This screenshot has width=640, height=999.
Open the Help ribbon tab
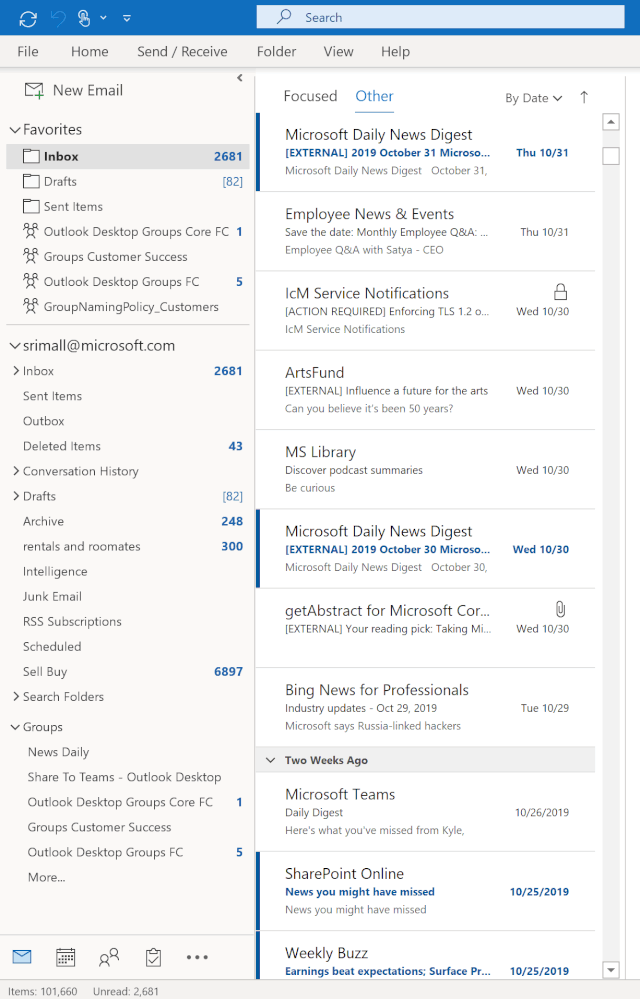(395, 52)
